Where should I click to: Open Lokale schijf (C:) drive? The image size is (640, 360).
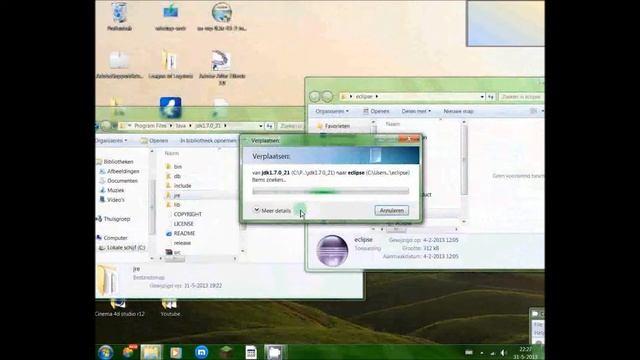pos(122,247)
